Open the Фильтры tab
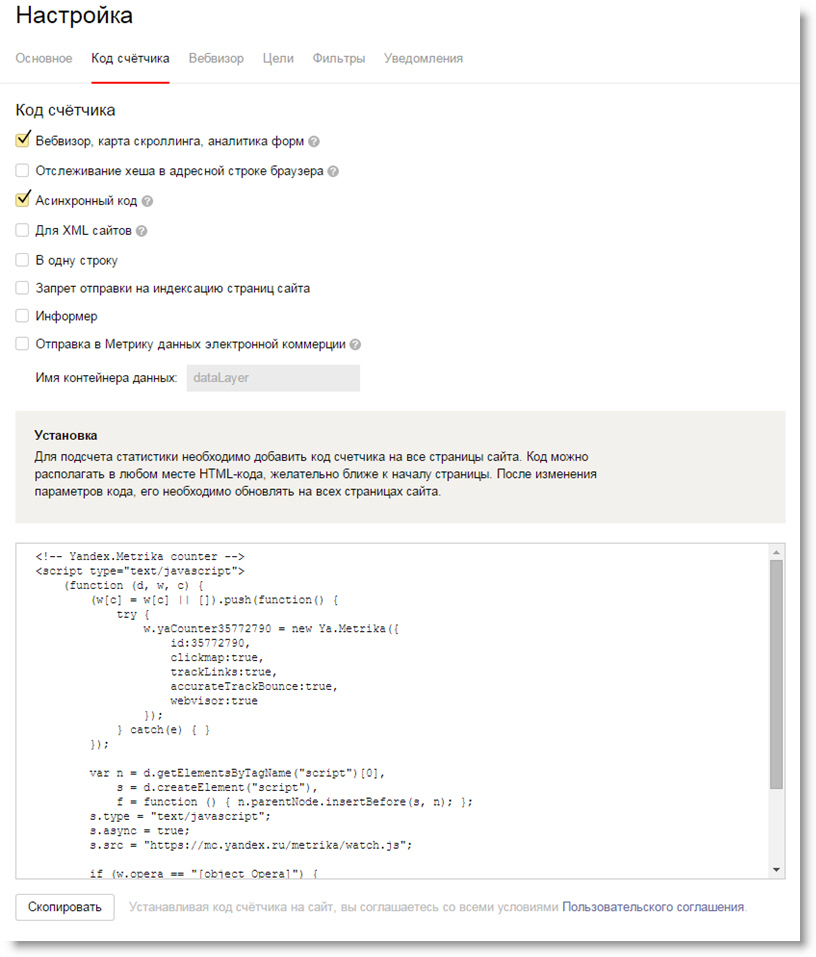This screenshot has height=957, width=816. 339,59
